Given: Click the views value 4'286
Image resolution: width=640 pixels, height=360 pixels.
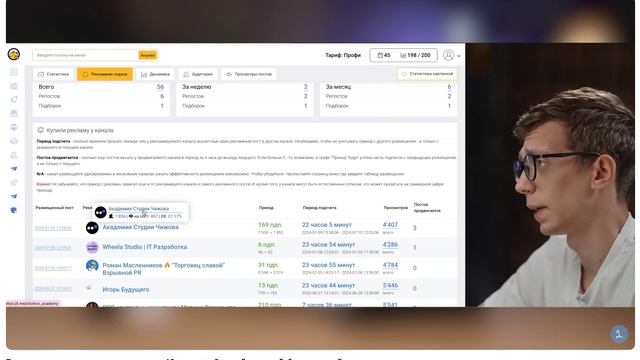Looking at the screenshot, I should [390, 244].
